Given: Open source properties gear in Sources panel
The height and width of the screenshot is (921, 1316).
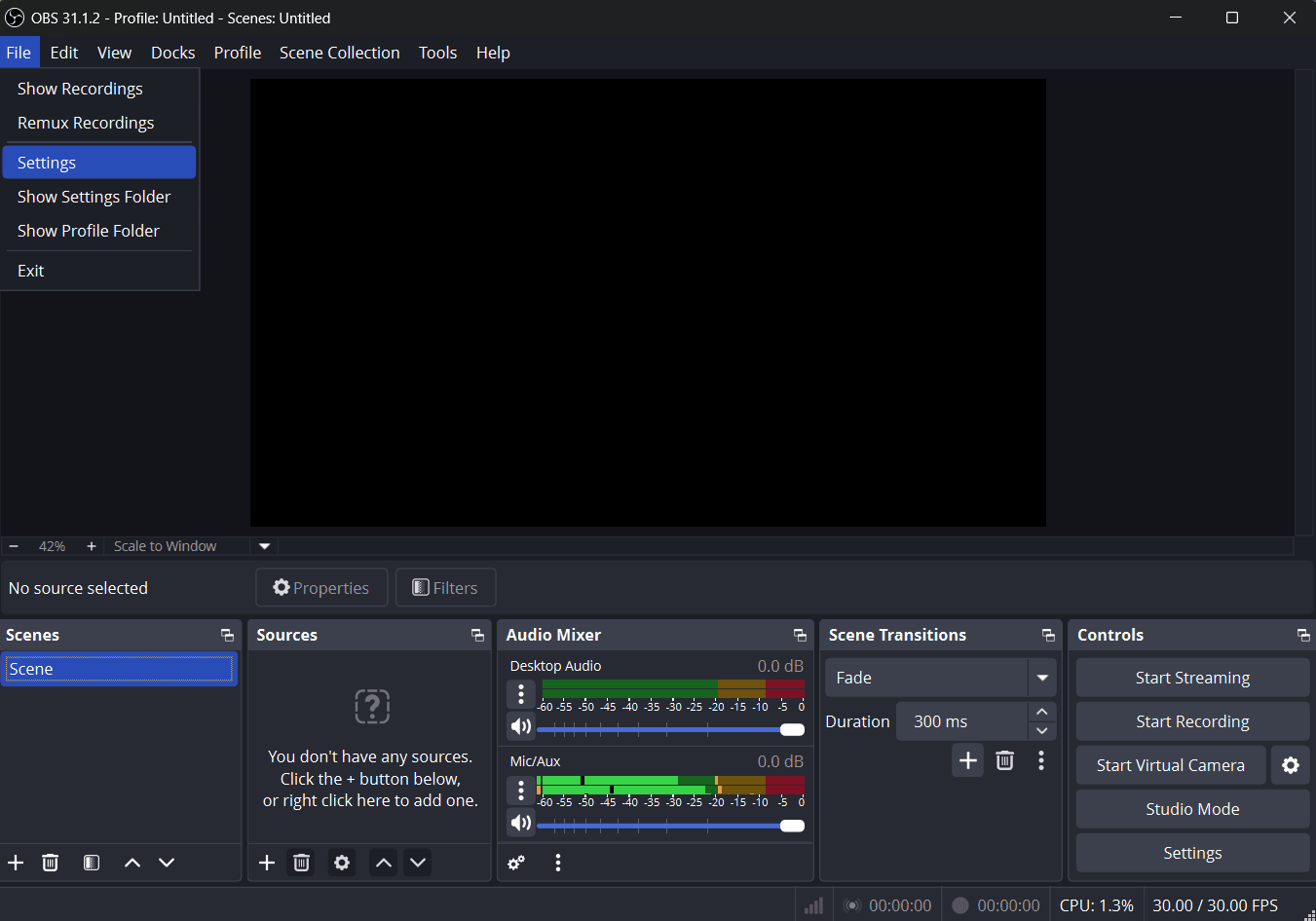Looking at the screenshot, I should pyautogui.click(x=342, y=863).
